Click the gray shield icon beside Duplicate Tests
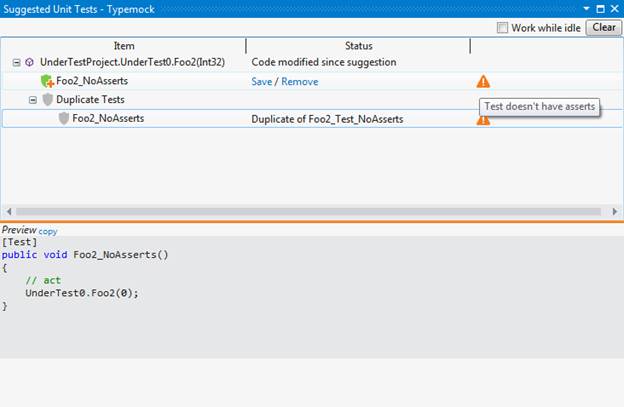The width and height of the screenshot is (624, 407). pyautogui.click(x=47, y=100)
